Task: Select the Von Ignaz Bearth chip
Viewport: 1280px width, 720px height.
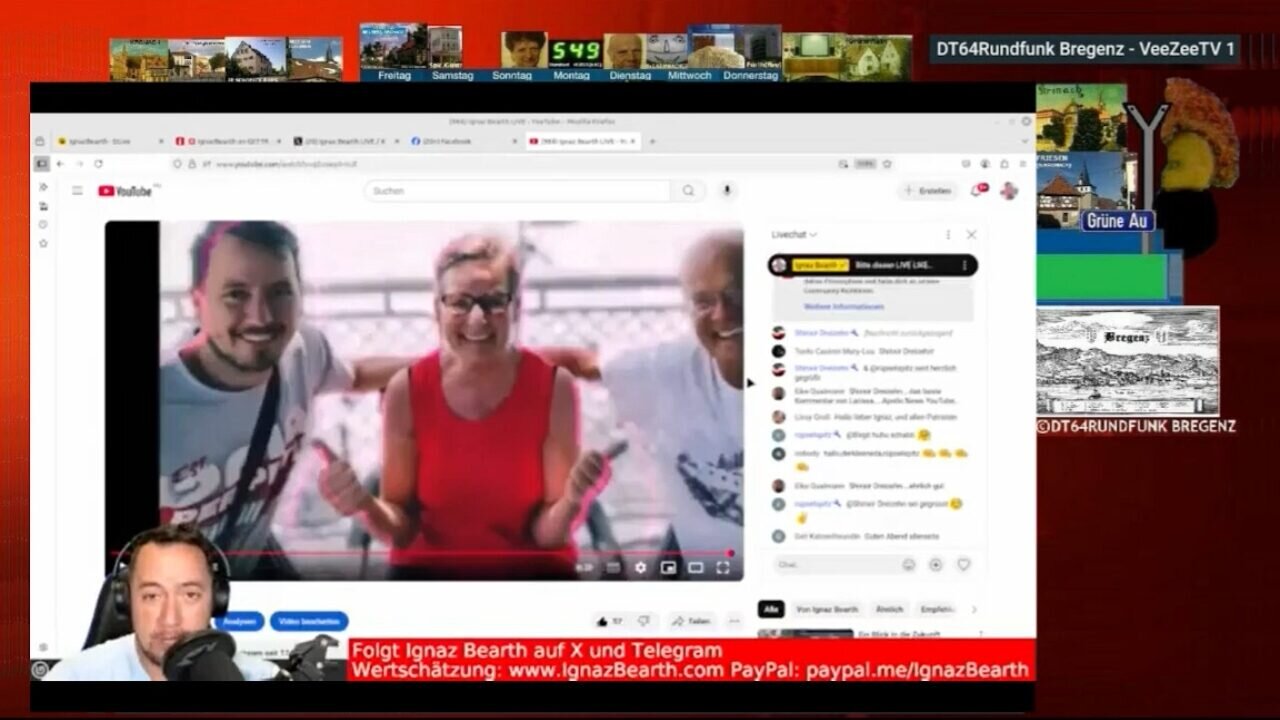Action: click(x=826, y=609)
